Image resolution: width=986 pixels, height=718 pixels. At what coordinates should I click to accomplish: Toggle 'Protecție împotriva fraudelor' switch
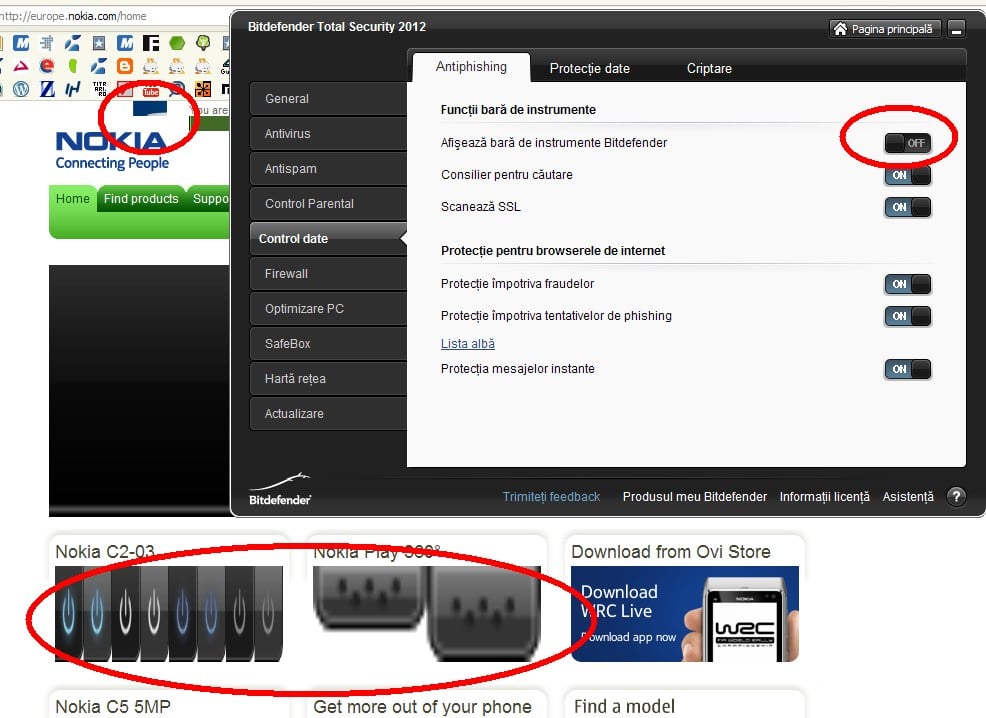tap(907, 284)
